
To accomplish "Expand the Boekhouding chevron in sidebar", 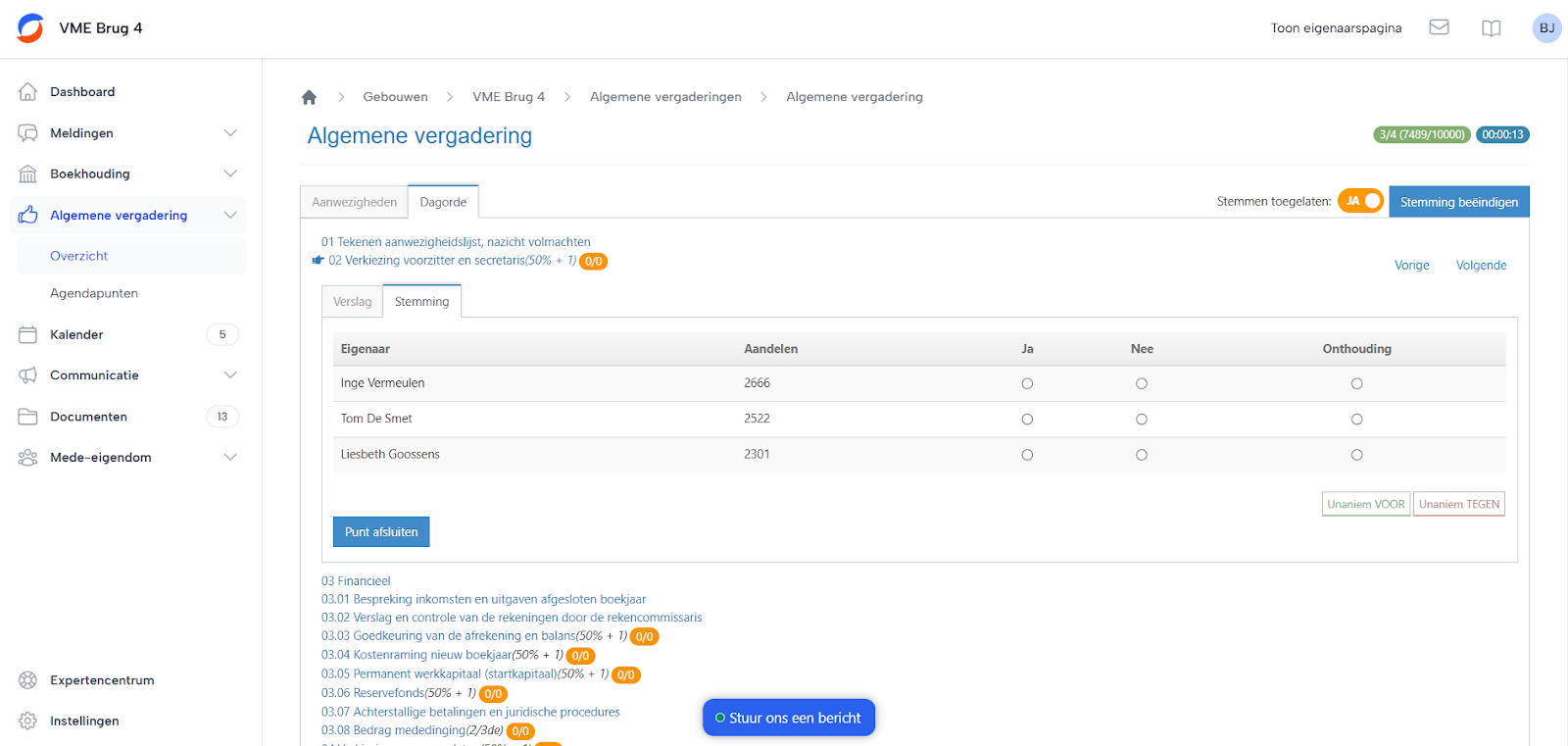I will (229, 174).
